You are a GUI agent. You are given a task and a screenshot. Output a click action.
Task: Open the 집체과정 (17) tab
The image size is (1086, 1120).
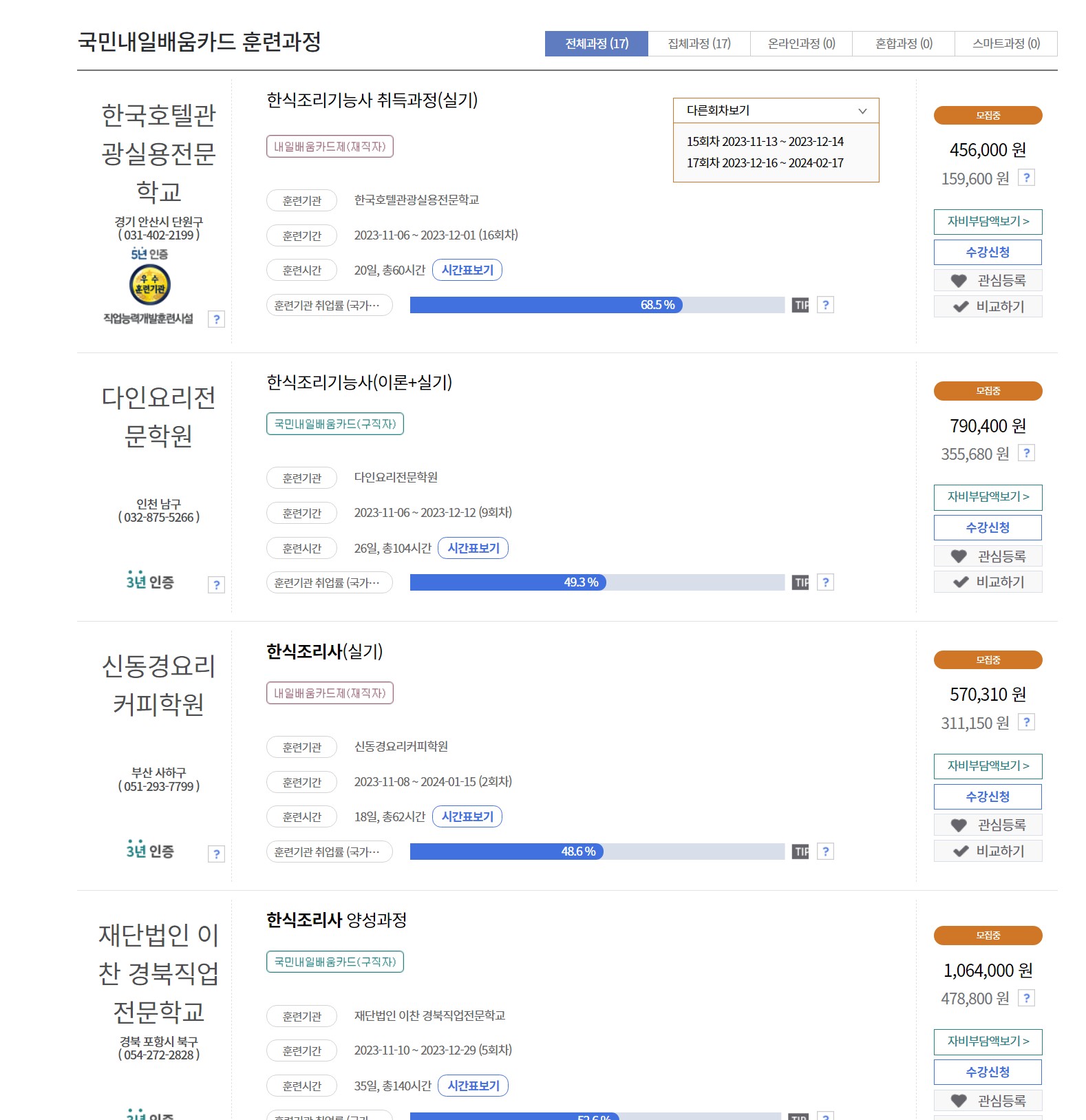699,43
